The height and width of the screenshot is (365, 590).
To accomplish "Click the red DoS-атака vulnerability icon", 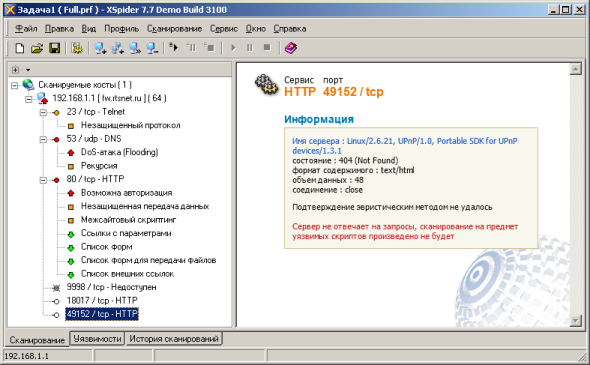I will pos(71,153).
